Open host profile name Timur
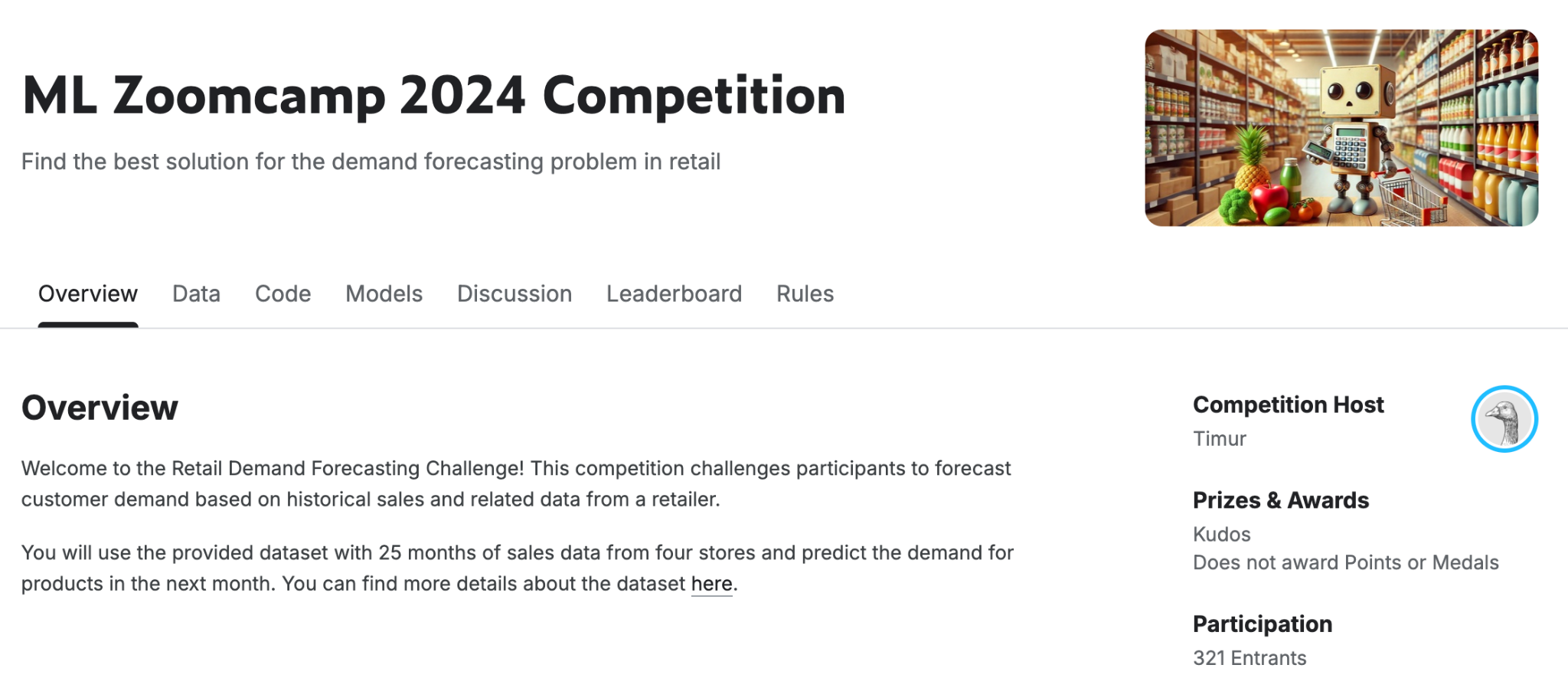 click(1220, 439)
